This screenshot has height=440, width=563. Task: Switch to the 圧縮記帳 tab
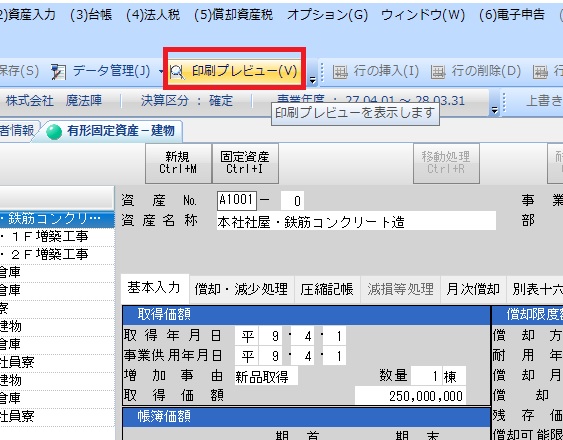pyautogui.click(x=327, y=290)
